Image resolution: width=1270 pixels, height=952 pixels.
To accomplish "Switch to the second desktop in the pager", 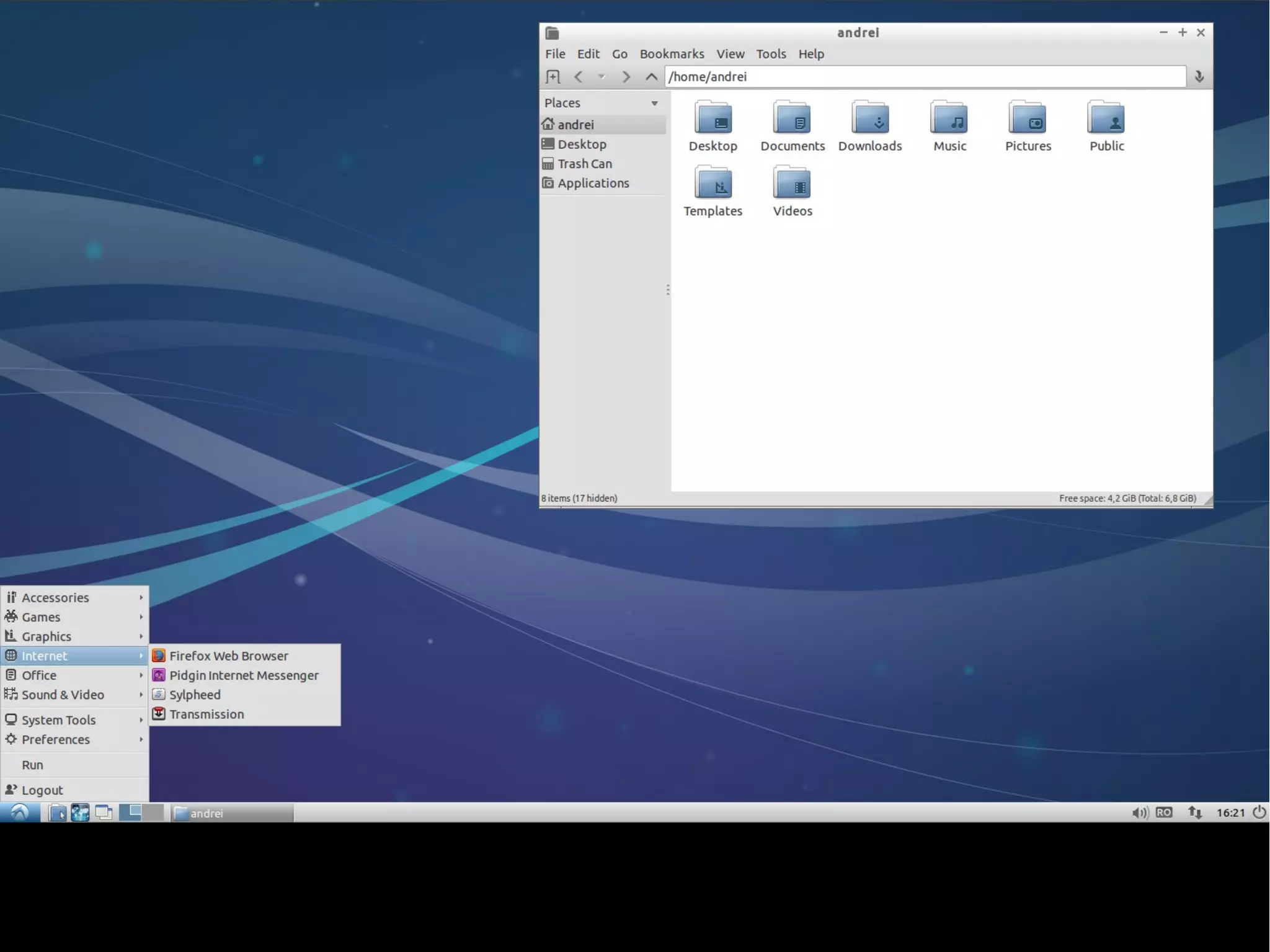I will [x=153, y=812].
